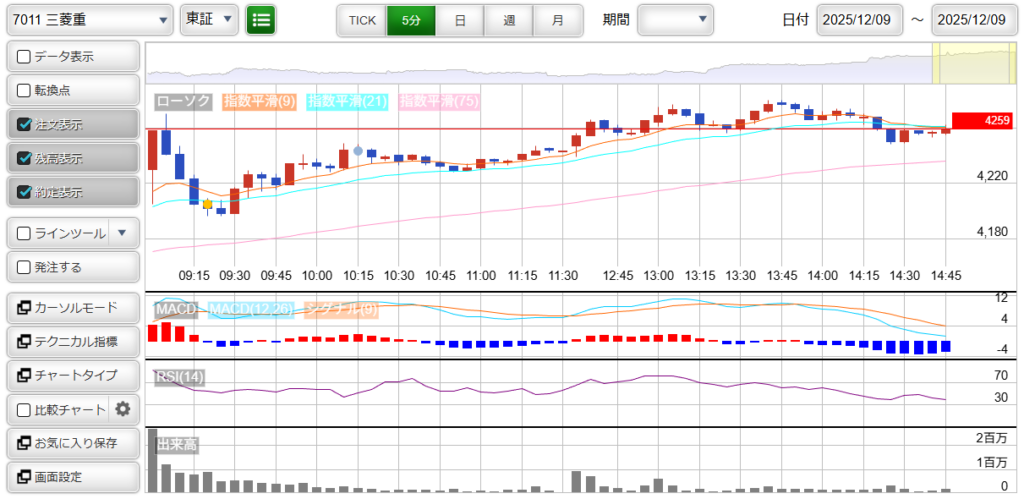
Task: Click the yellow star marker on chart
Action: pyautogui.click(x=207, y=204)
